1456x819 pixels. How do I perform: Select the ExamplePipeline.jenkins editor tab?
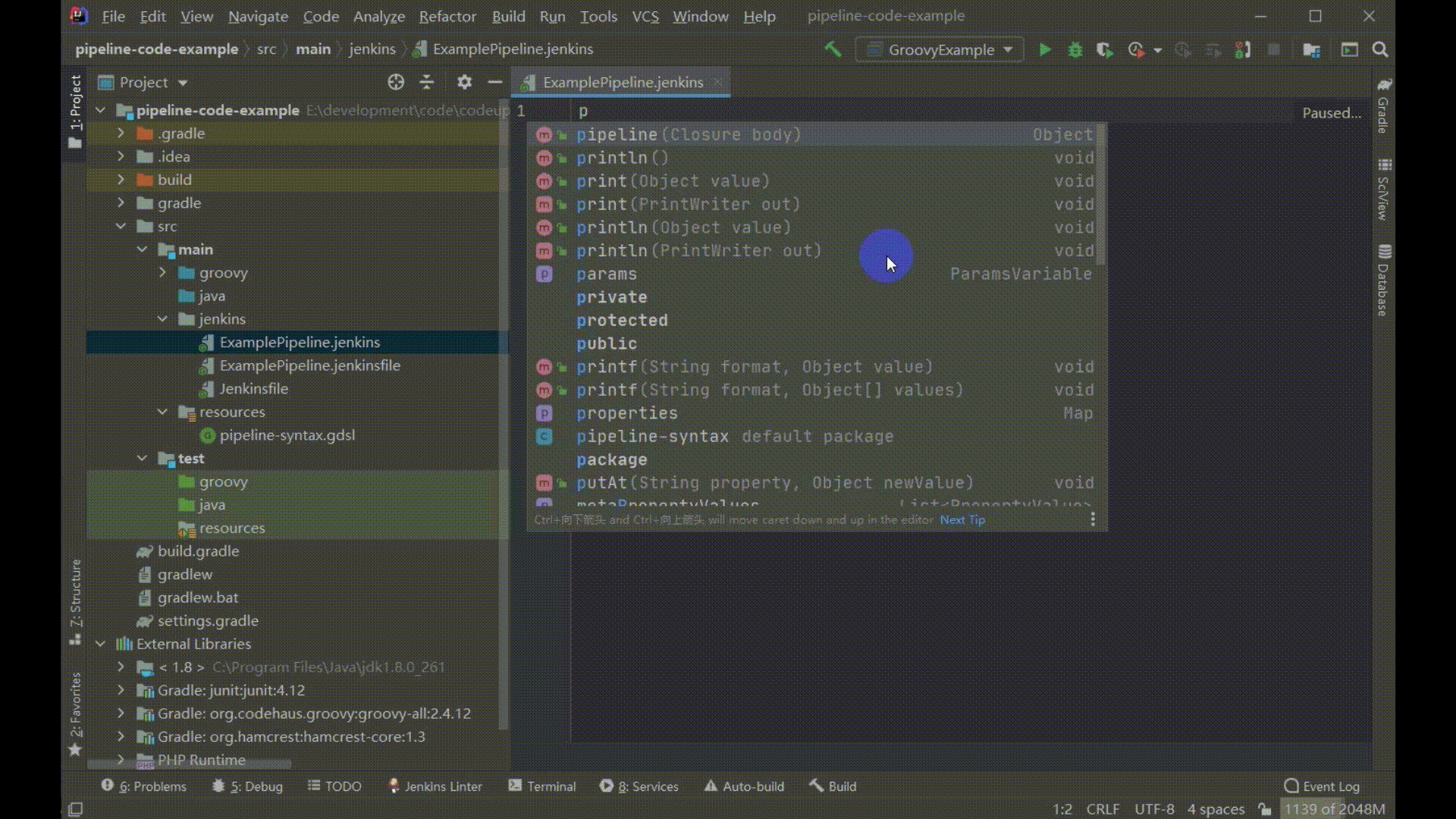[x=623, y=83]
